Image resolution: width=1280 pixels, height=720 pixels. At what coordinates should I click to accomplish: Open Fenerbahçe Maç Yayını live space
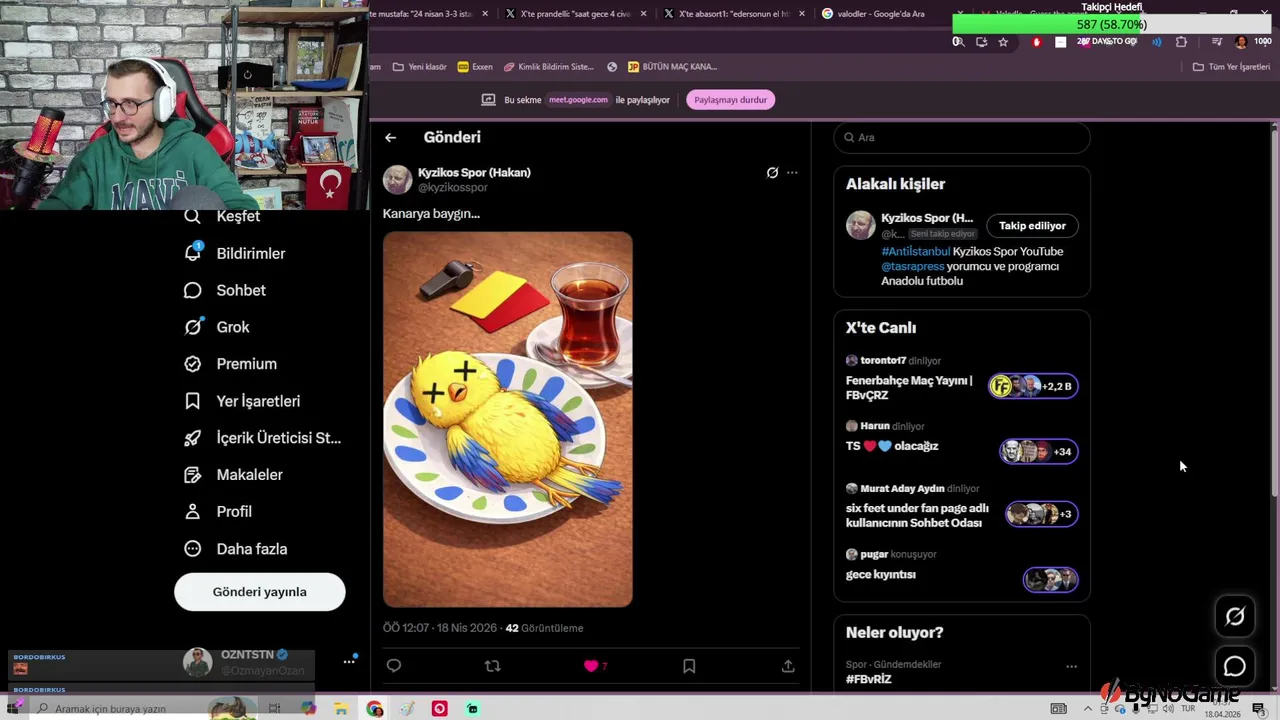[909, 388]
